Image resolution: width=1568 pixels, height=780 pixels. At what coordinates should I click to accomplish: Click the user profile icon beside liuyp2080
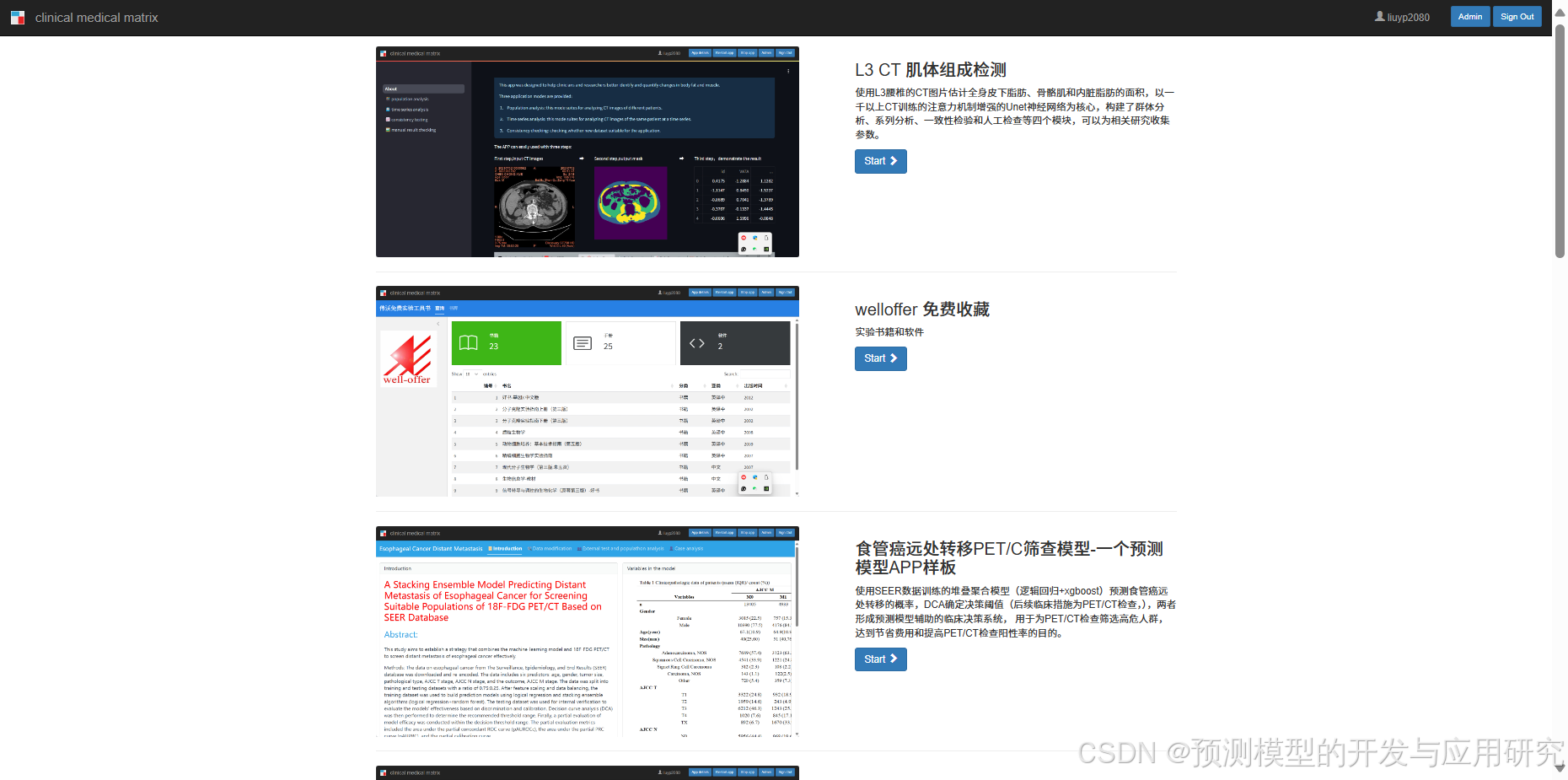pyautogui.click(x=1378, y=16)
